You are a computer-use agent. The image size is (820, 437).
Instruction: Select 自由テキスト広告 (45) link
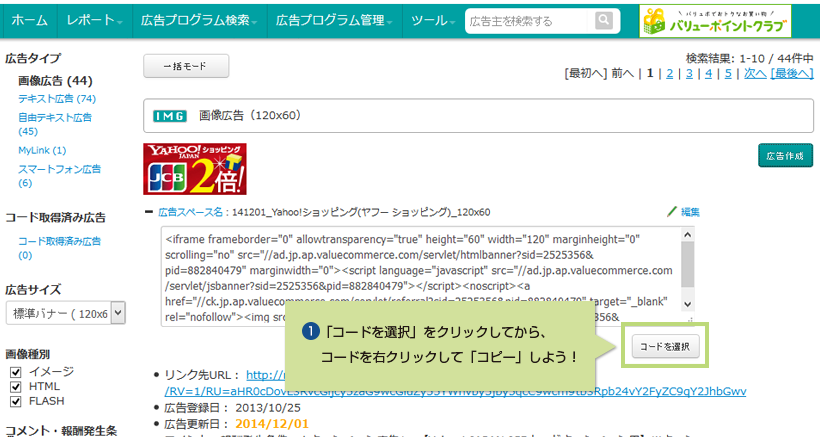coord(55,124)
